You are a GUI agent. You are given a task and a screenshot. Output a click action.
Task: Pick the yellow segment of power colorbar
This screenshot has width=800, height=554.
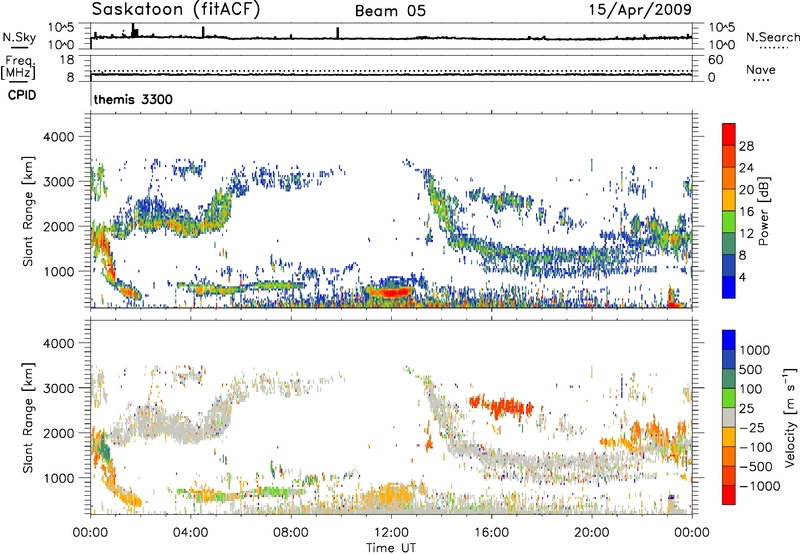coord(729,200)
